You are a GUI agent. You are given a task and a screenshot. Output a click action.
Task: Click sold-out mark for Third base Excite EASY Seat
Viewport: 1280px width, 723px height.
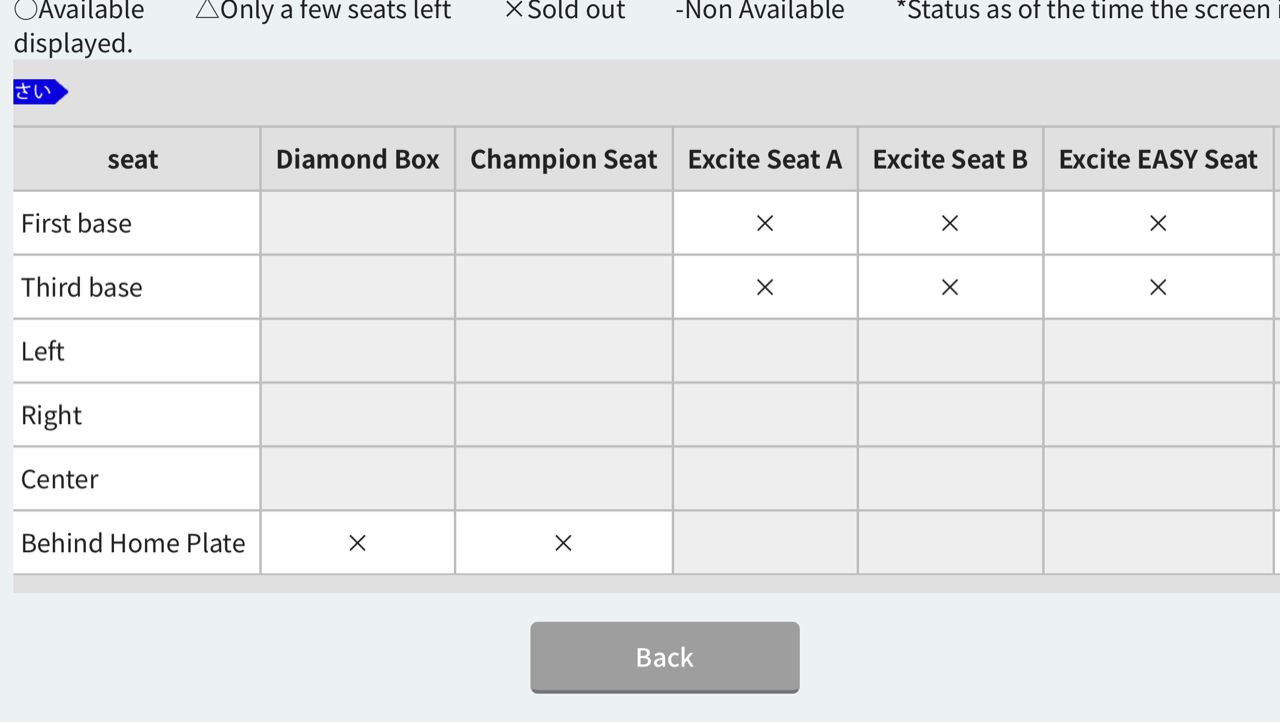(1158, 288)
